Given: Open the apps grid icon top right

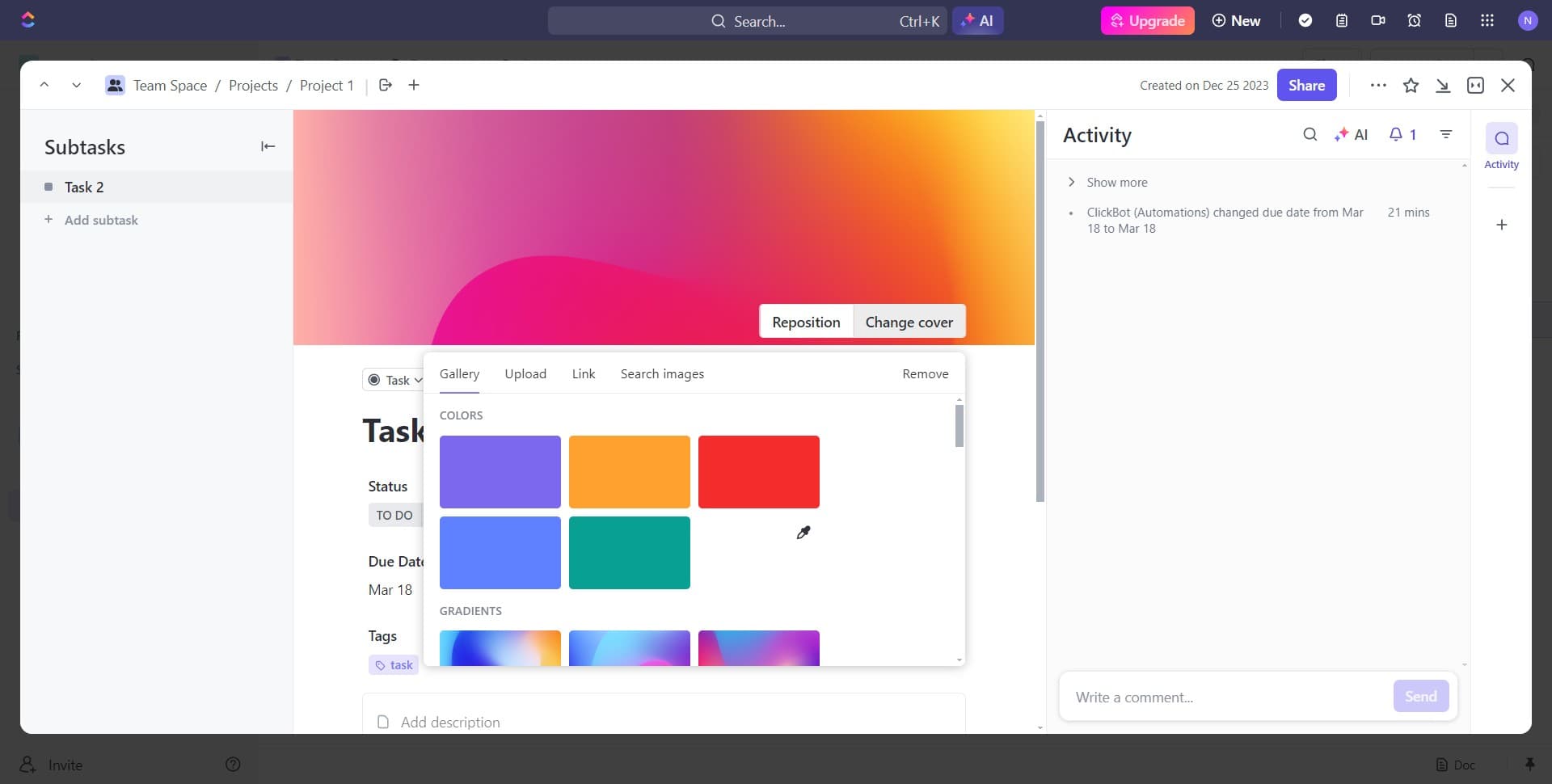Looking at the screenshot, I should pos(1487,20).
